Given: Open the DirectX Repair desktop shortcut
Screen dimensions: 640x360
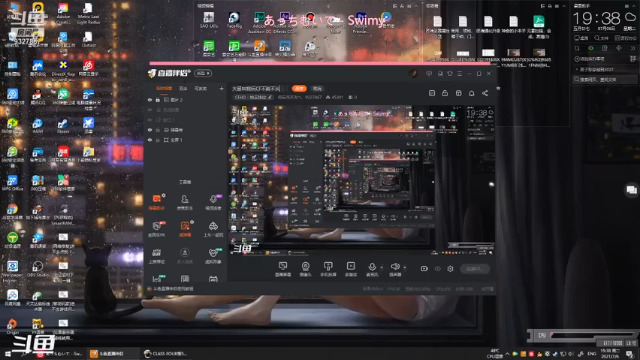Looking at the screenshot, I should click(x=63, y=69).
